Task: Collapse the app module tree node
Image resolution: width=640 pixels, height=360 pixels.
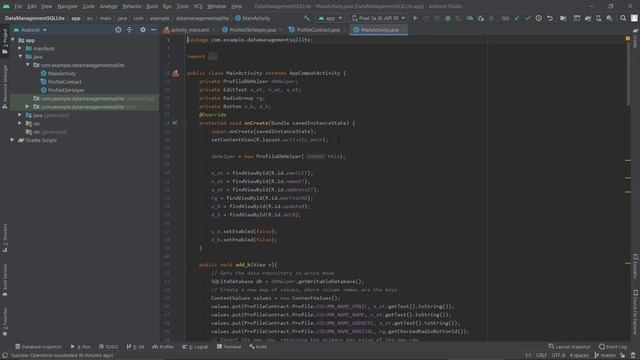Action: tap(13, 40)
